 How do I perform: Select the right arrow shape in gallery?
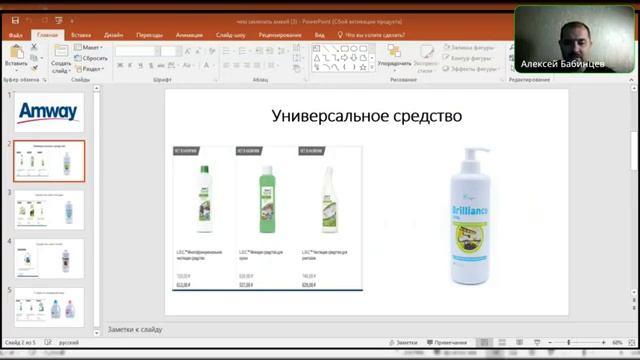tap(345, 58)
